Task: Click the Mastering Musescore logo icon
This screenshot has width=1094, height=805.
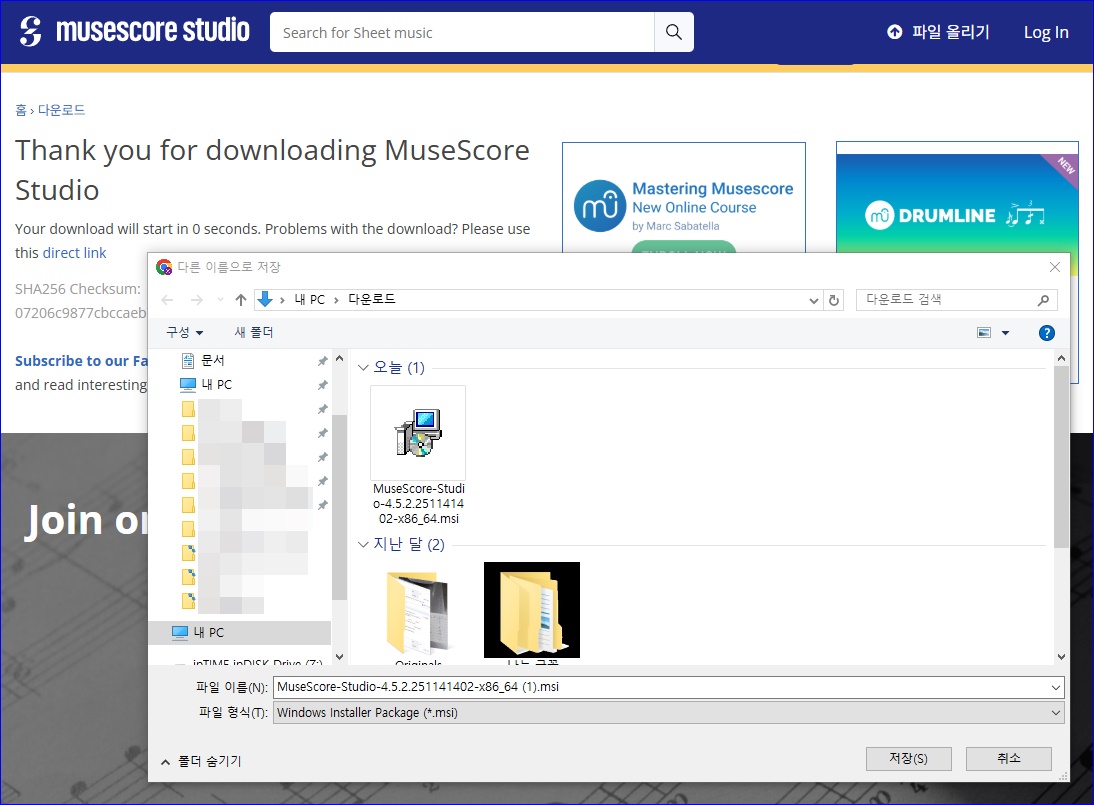Action: pyautogui.click(x=599, y=206)
